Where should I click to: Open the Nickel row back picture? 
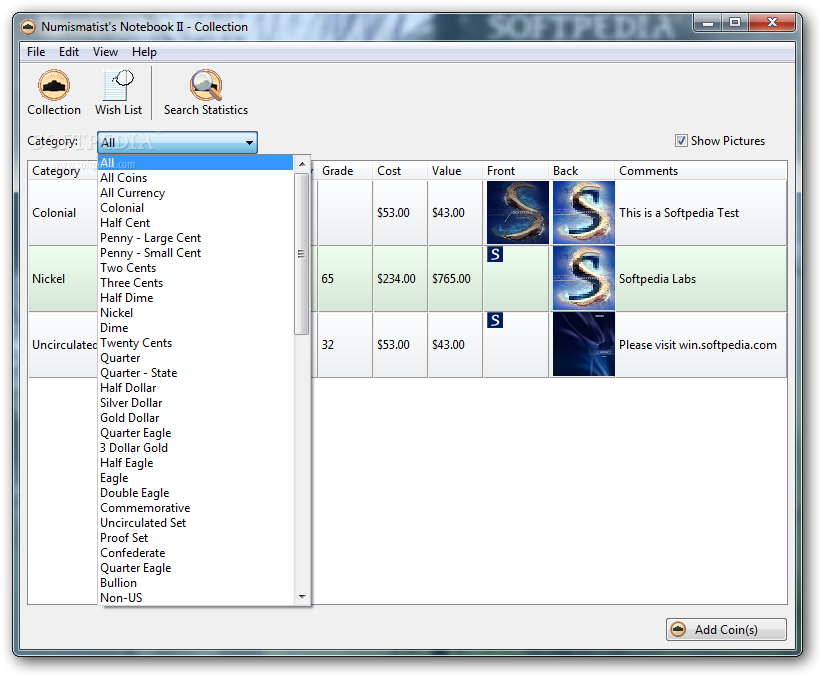pos(584,279)
